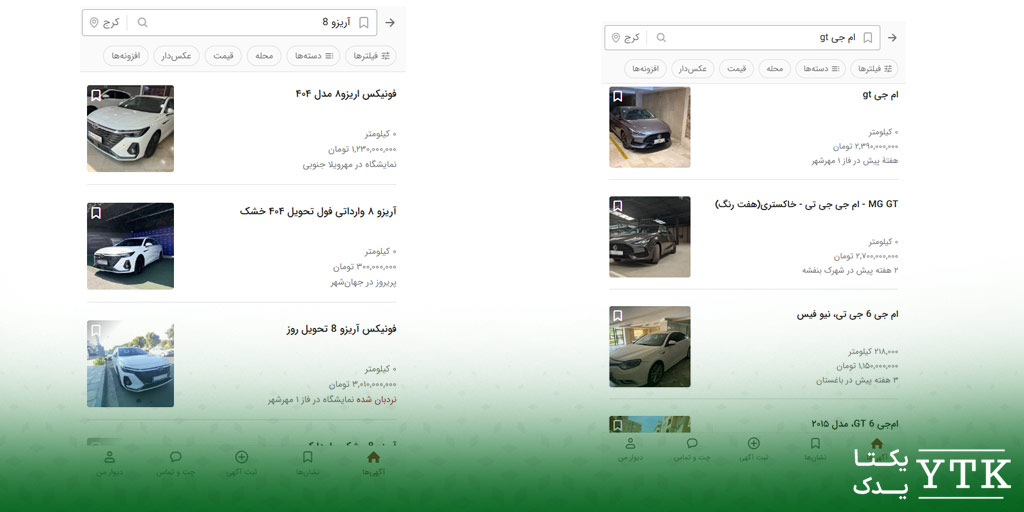The height and width of the screenshot is (512, 1024).
Task: Open افزونه‌ها chip in ام جی gt panel
Action: pyautogui.click(x=645, y=69)
